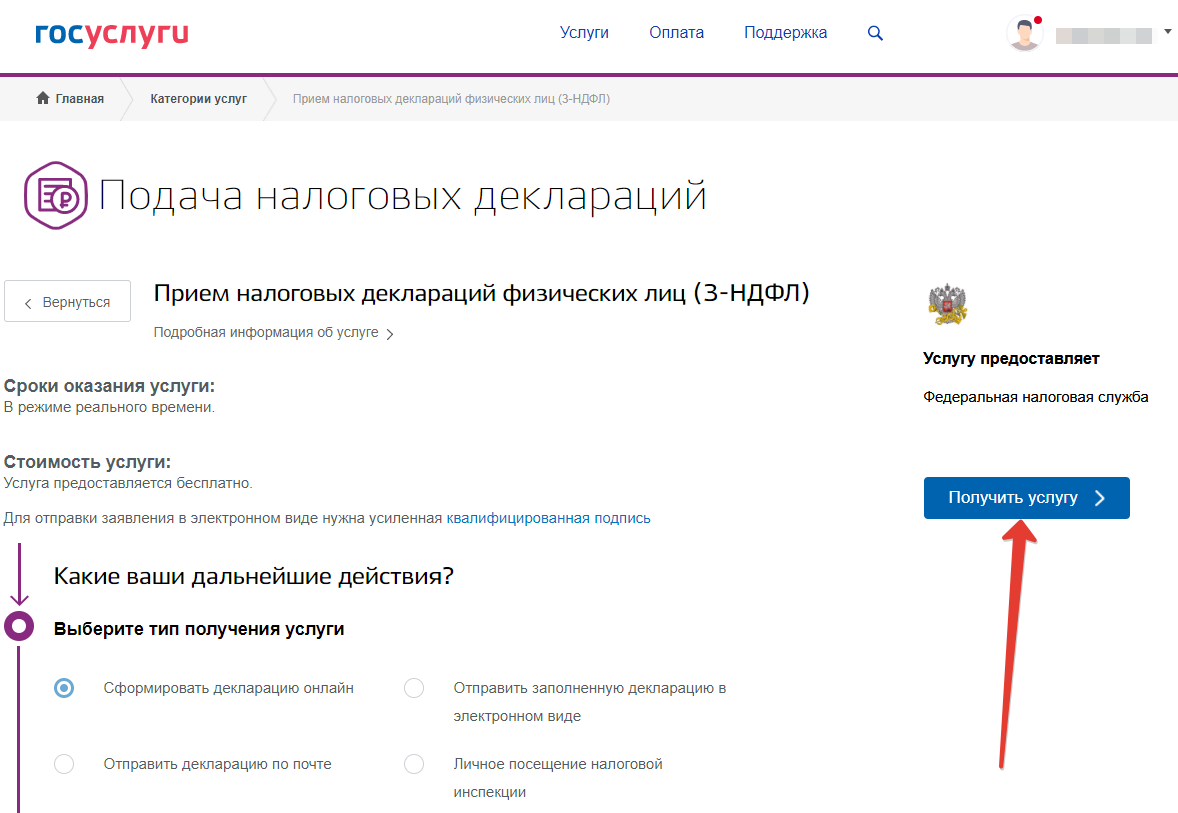Go to Категории услуг breadcrumb
1178x813 pixels.
198,98
